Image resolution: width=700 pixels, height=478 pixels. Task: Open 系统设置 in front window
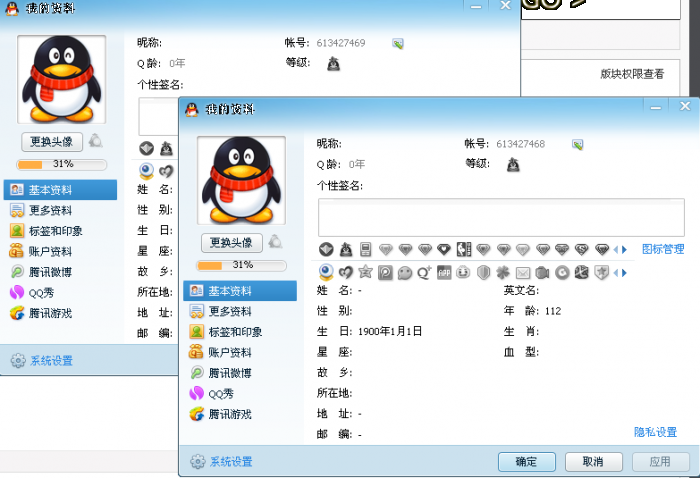pos(221,461)
